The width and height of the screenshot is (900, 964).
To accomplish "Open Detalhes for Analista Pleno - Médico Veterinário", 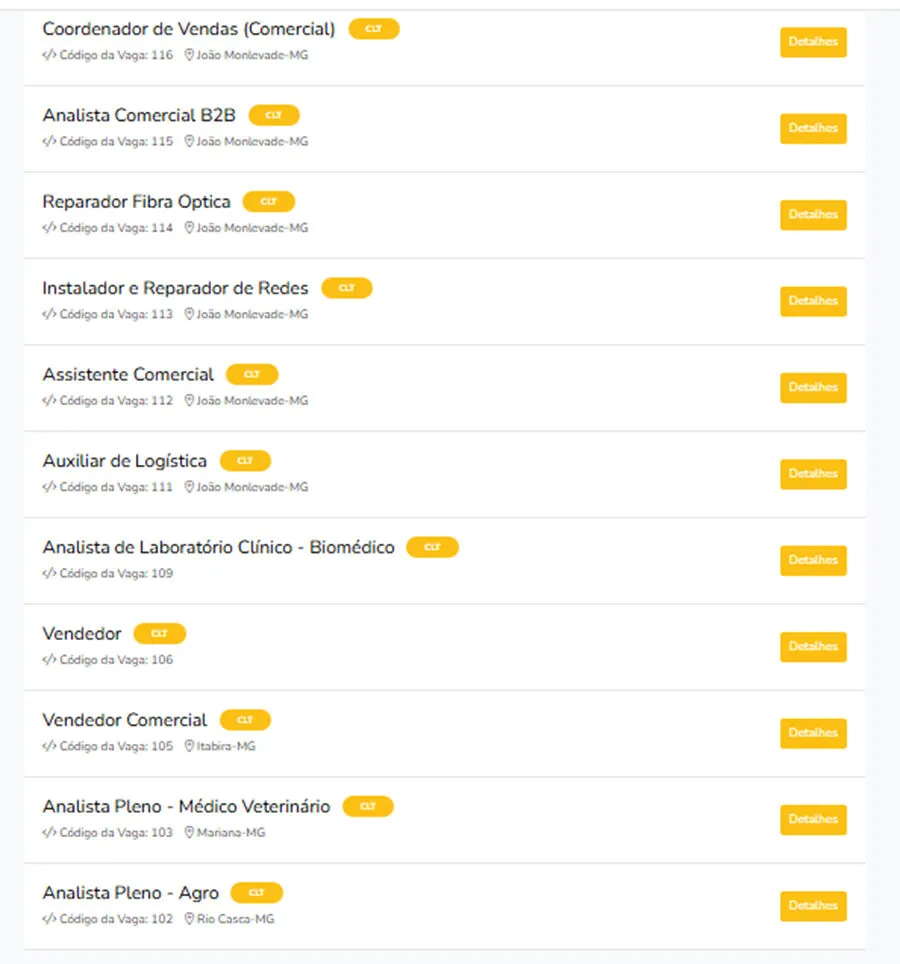I will [x=813, y=820].
